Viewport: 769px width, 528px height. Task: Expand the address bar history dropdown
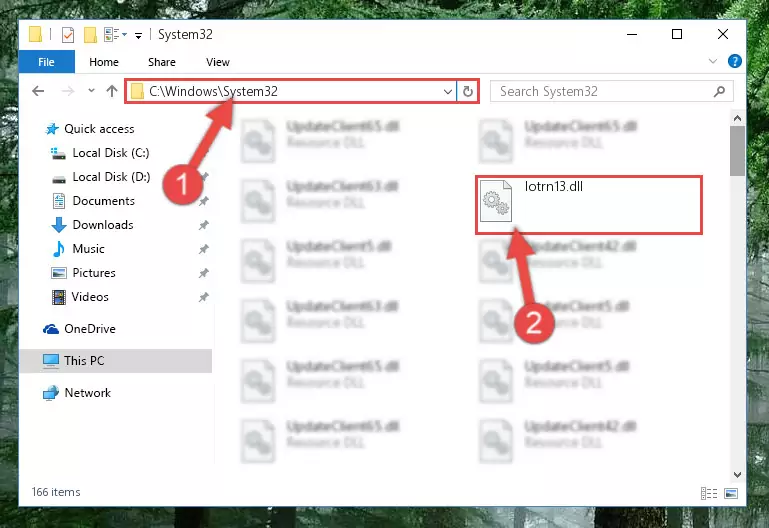(x=447, y=92)
